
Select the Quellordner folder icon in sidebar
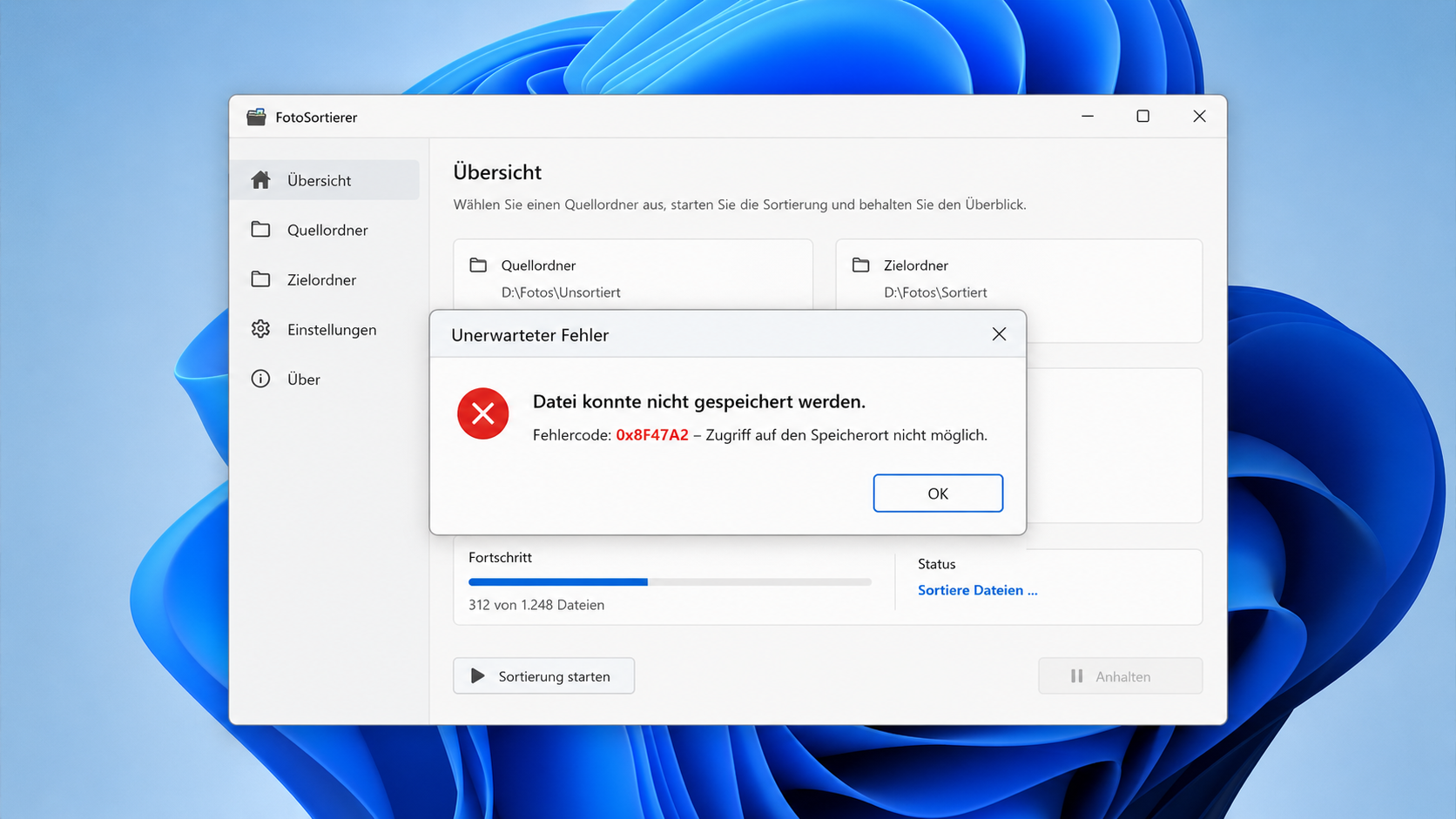coord(260,229)
